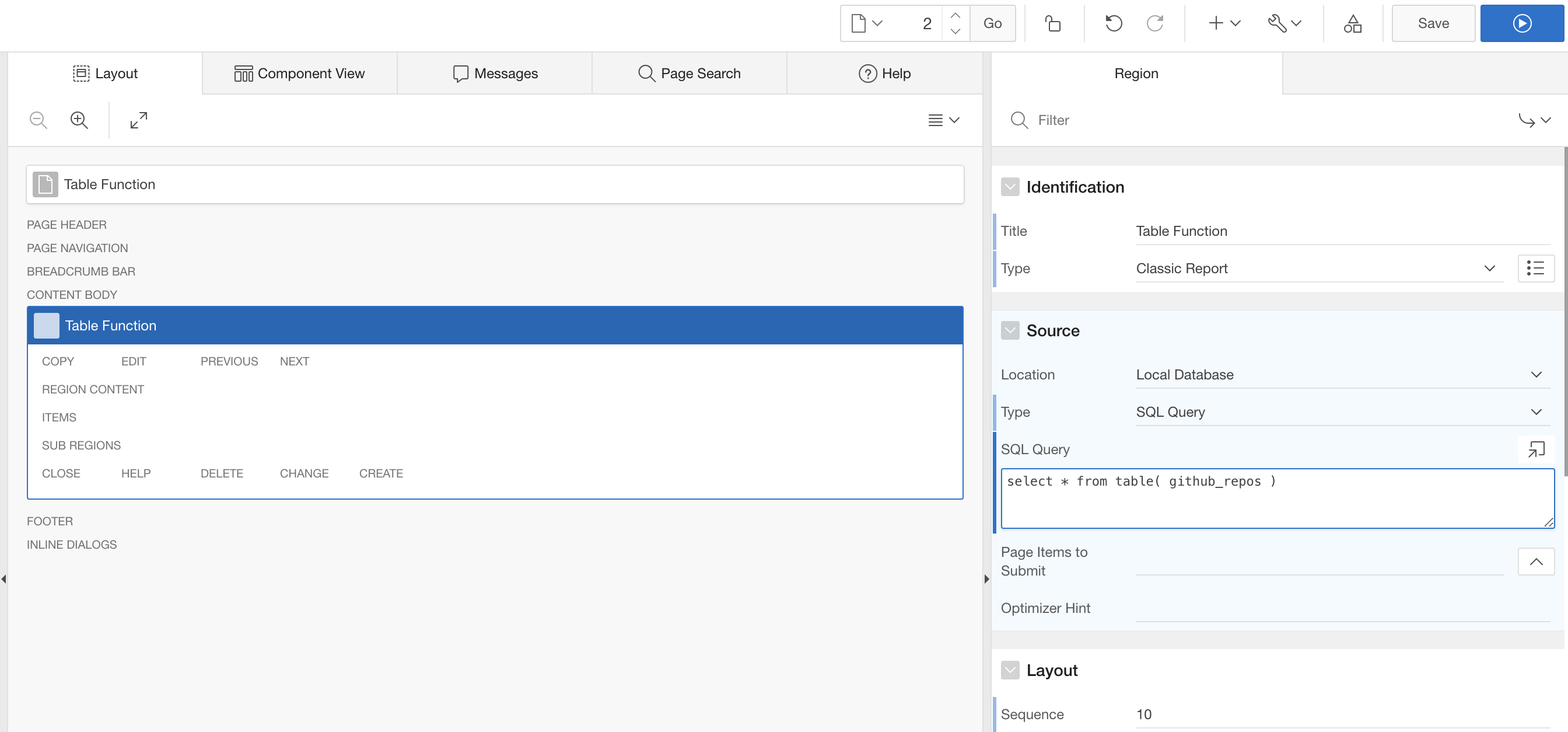Open the Utilities wrench menu
The image size is (1568, 732).
click(1284, 23)
